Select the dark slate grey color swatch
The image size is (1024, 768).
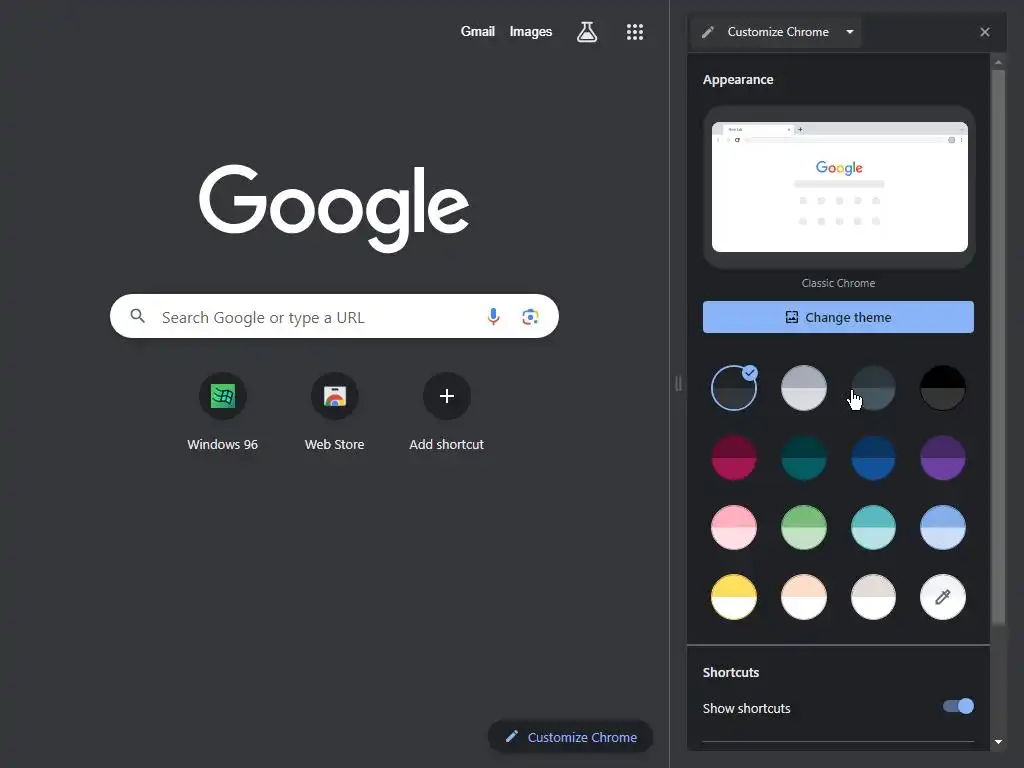tap(873, 388)
